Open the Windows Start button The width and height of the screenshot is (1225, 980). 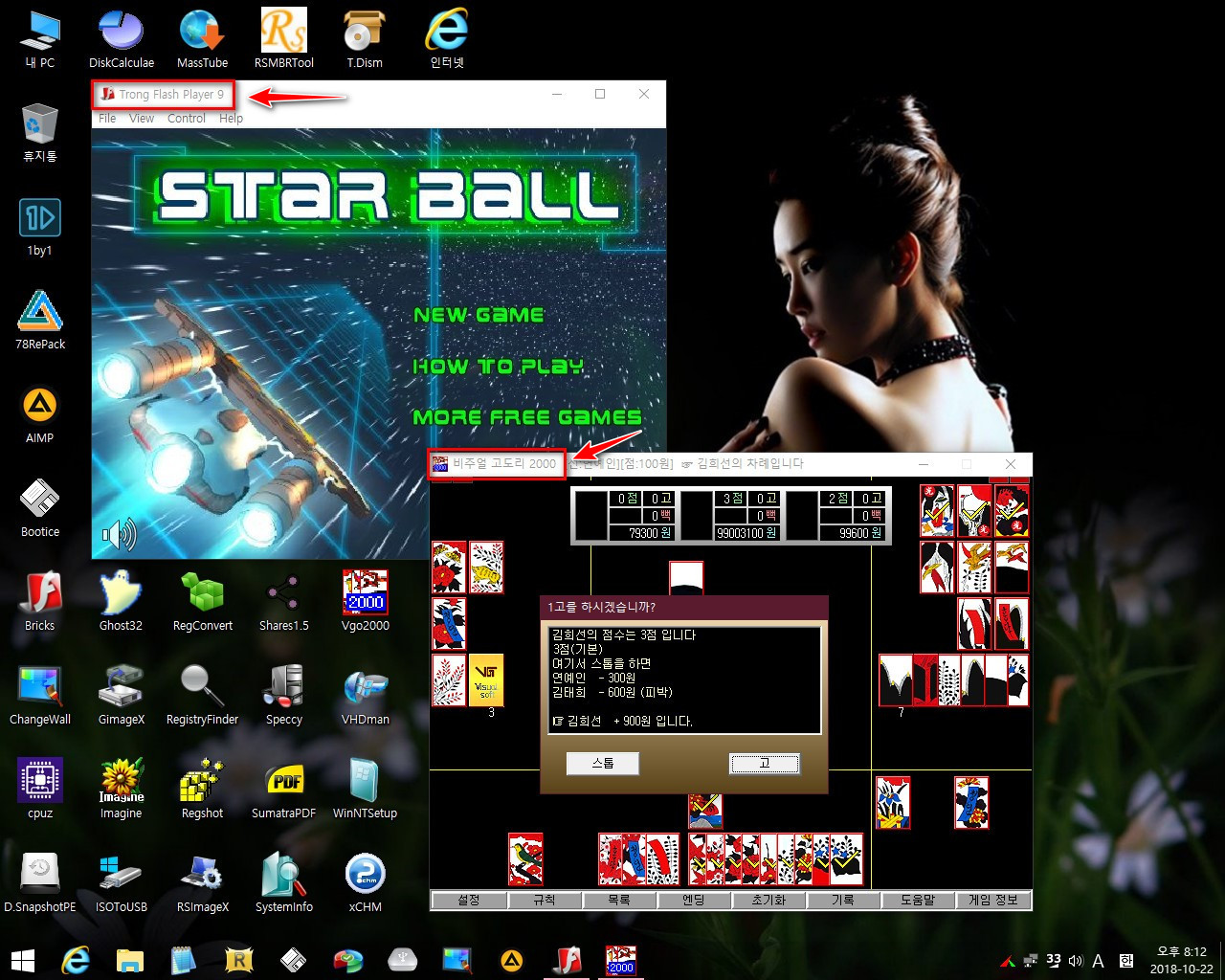tap(23, 960)
